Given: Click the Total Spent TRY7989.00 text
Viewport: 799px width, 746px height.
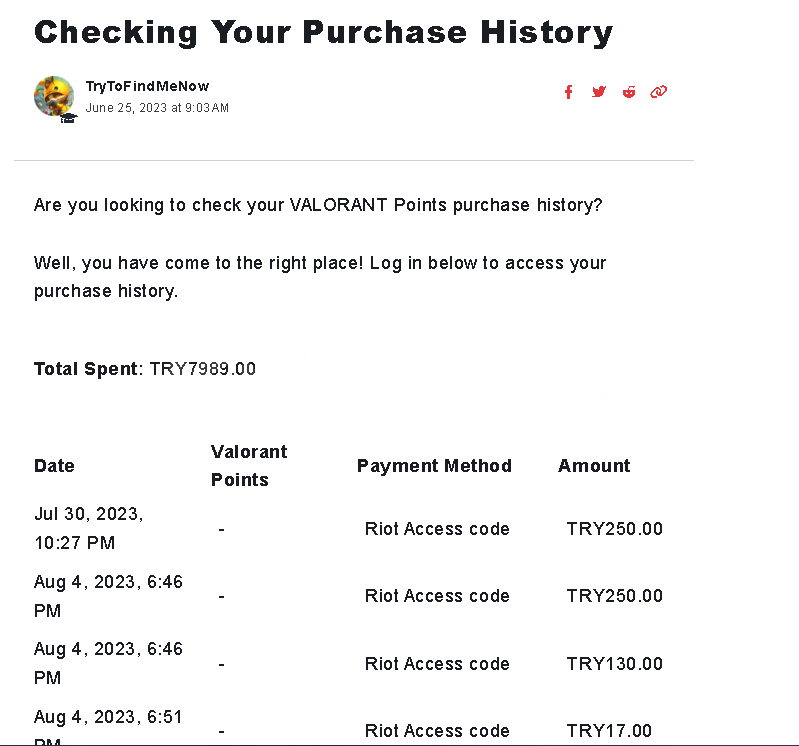Looking at the screenshot, I should click(x=145, y=369).
